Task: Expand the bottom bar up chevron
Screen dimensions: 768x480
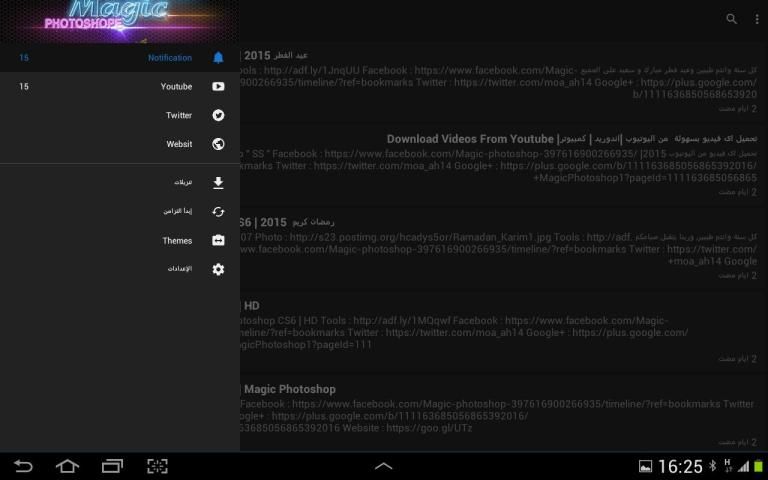Action: 383,466
